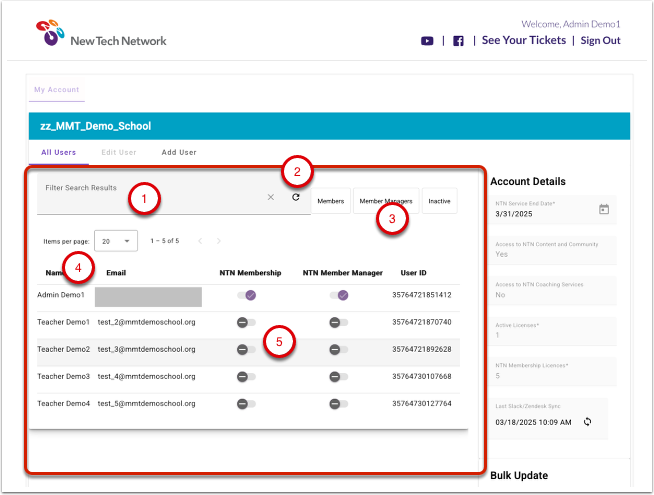Open the Facebook icon link

[x=458, y=41]
